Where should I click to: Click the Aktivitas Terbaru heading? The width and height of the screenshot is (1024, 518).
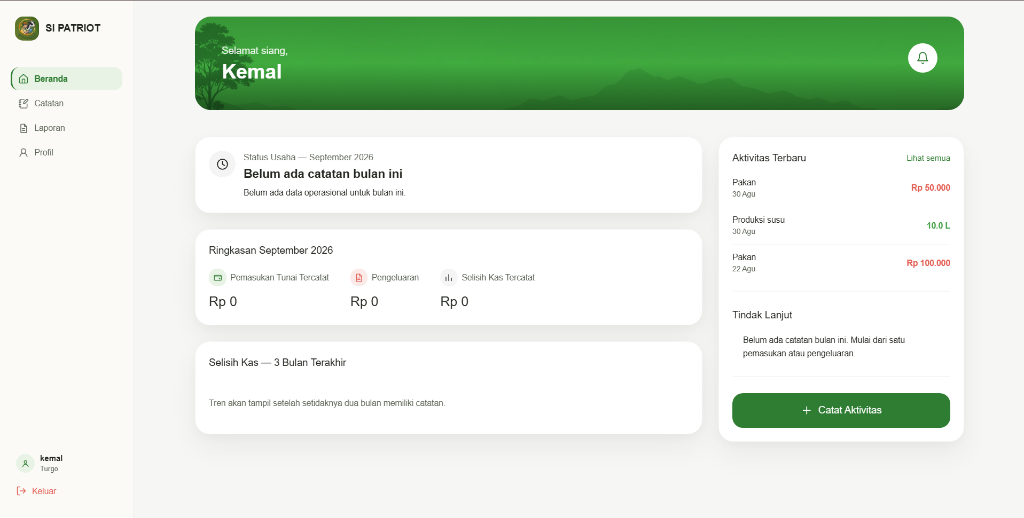point(769,158)
